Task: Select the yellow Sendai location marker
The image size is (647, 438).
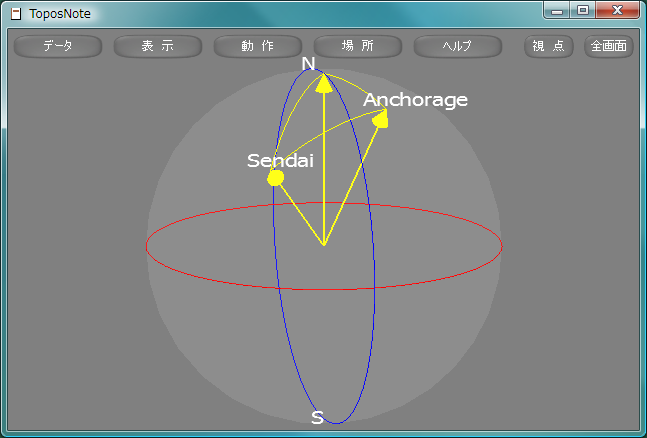Action: pos(275,178)
